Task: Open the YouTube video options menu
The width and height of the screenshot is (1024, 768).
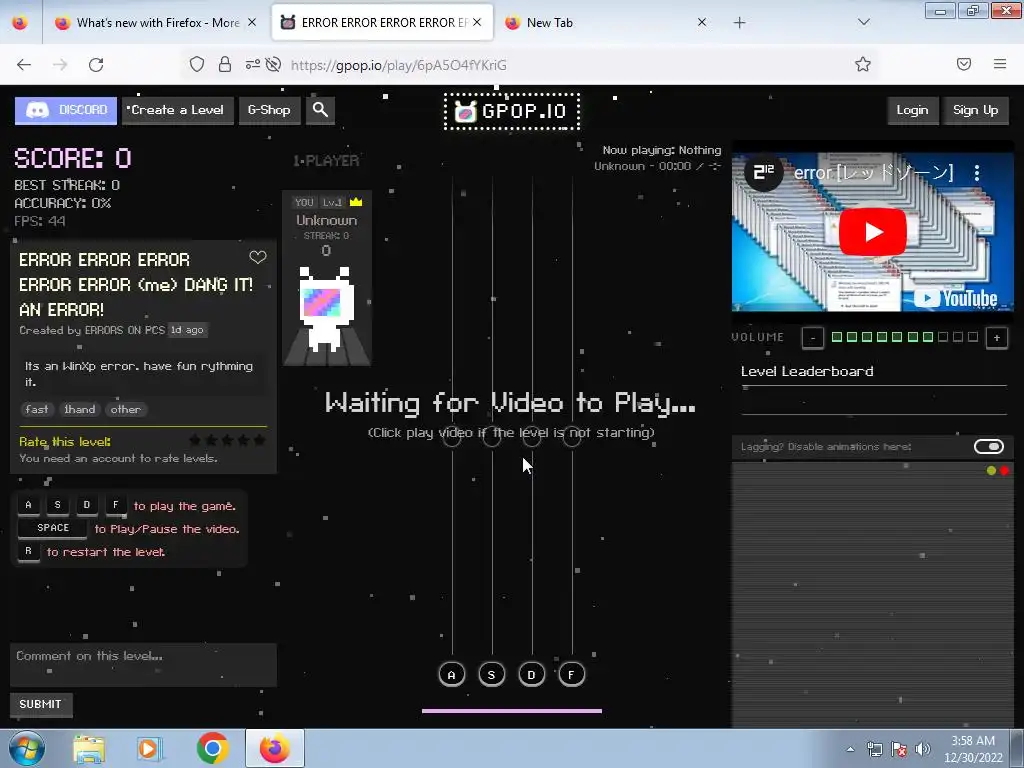Action: [977, 173]
